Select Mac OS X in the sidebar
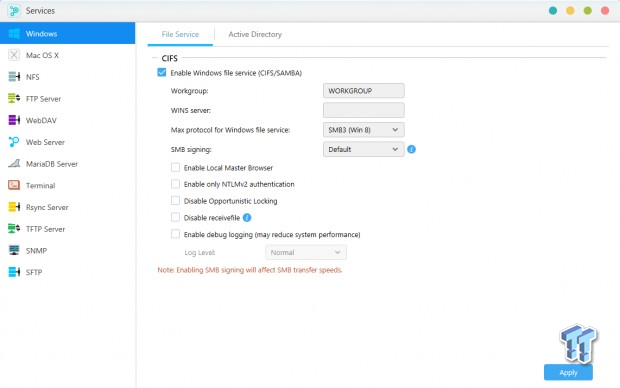620x388 pixels. click(68, 55)
